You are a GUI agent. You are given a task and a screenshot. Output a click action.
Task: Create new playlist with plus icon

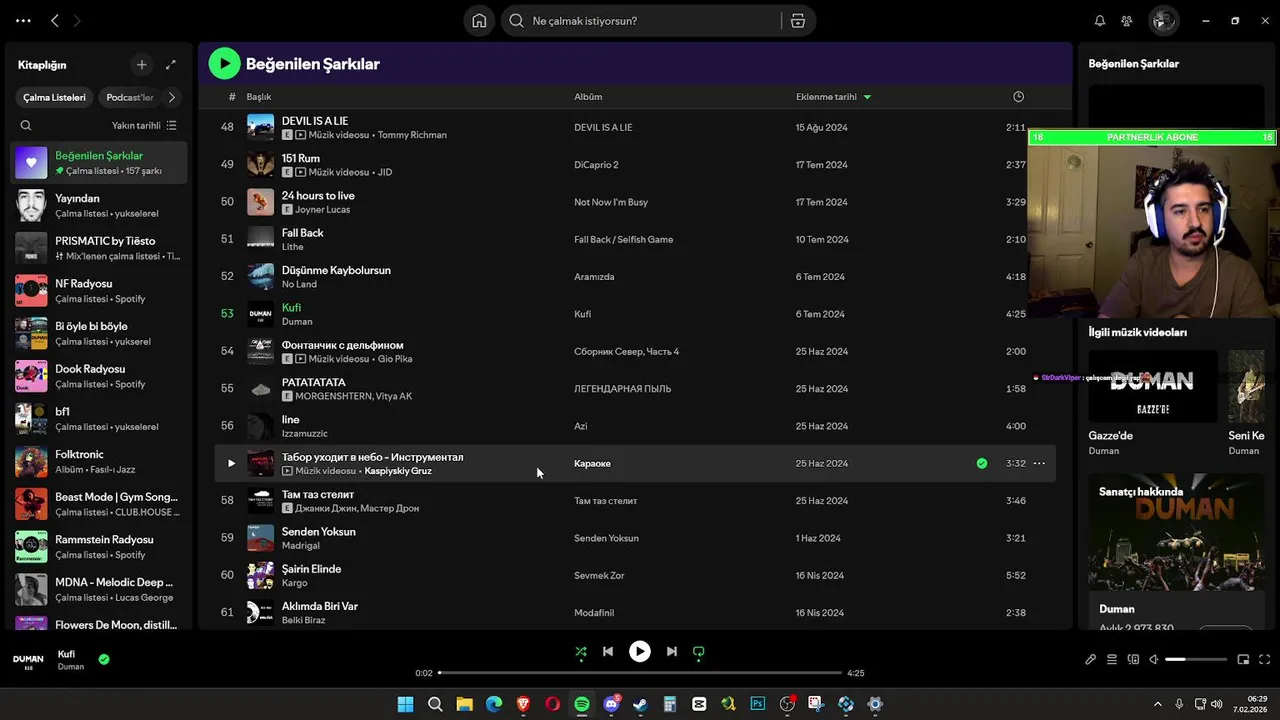pyautogui.click(x=141, y=65)
